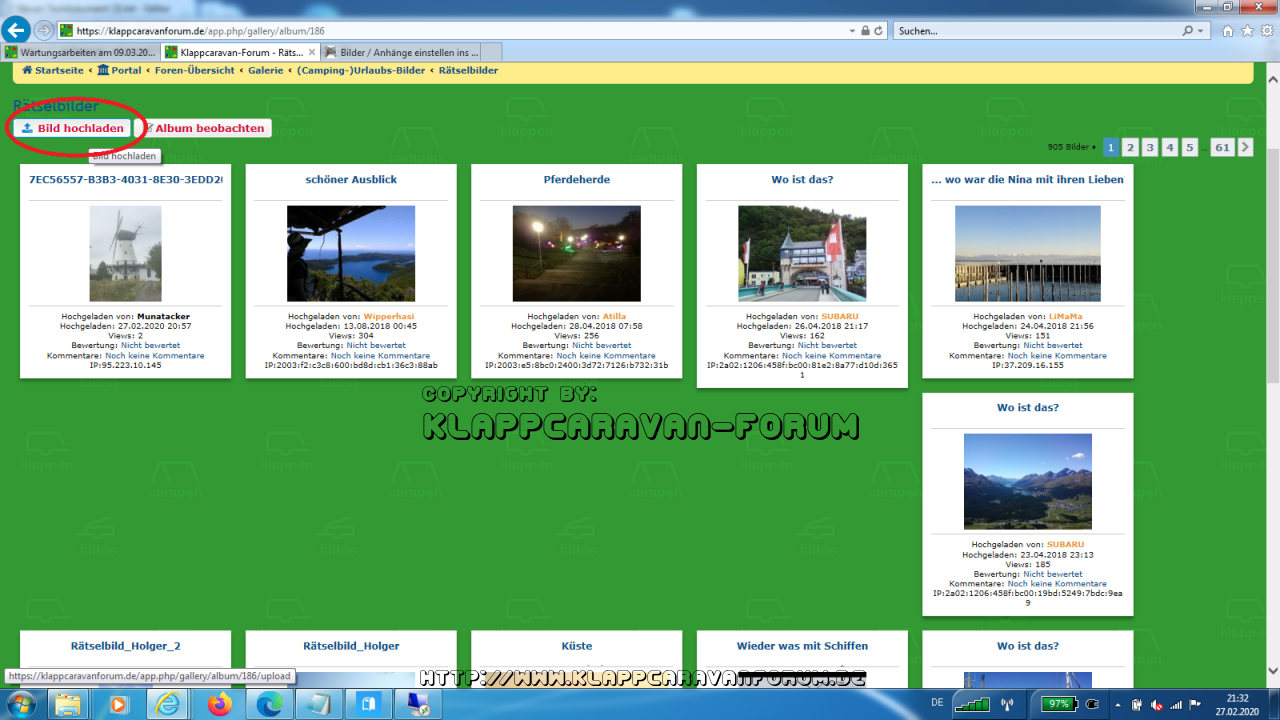Go to next gallery page arrow
This screenshot has width=1280, height=720.
click(x=1245, y=147)
